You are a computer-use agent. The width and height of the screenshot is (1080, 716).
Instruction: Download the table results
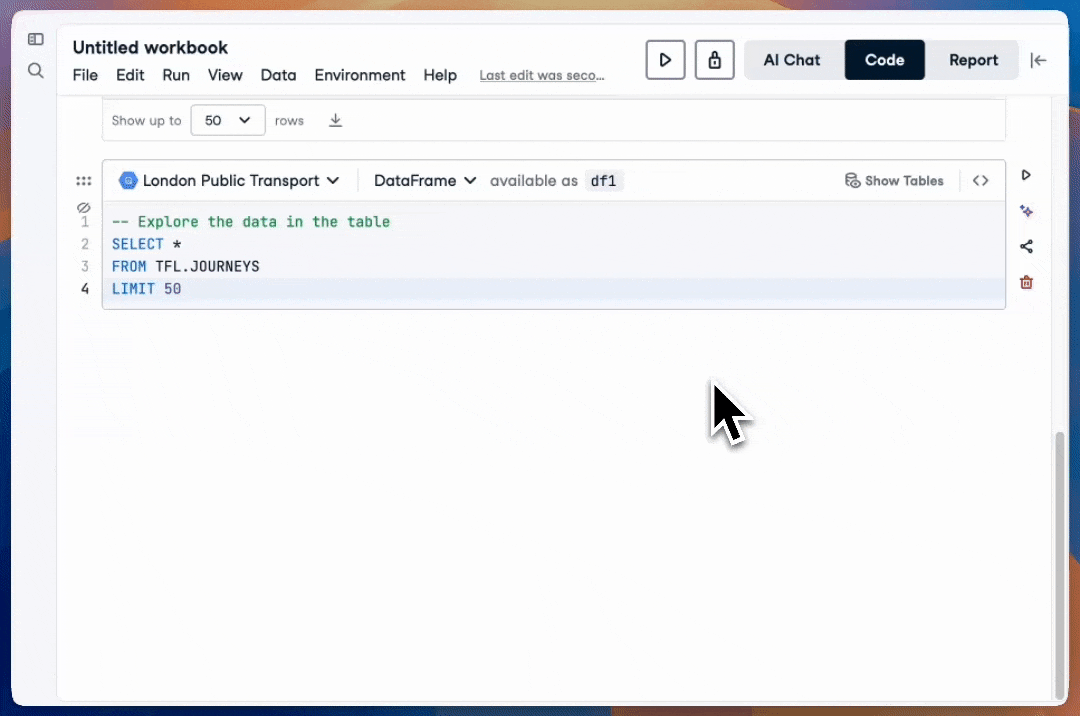point(335,120)
